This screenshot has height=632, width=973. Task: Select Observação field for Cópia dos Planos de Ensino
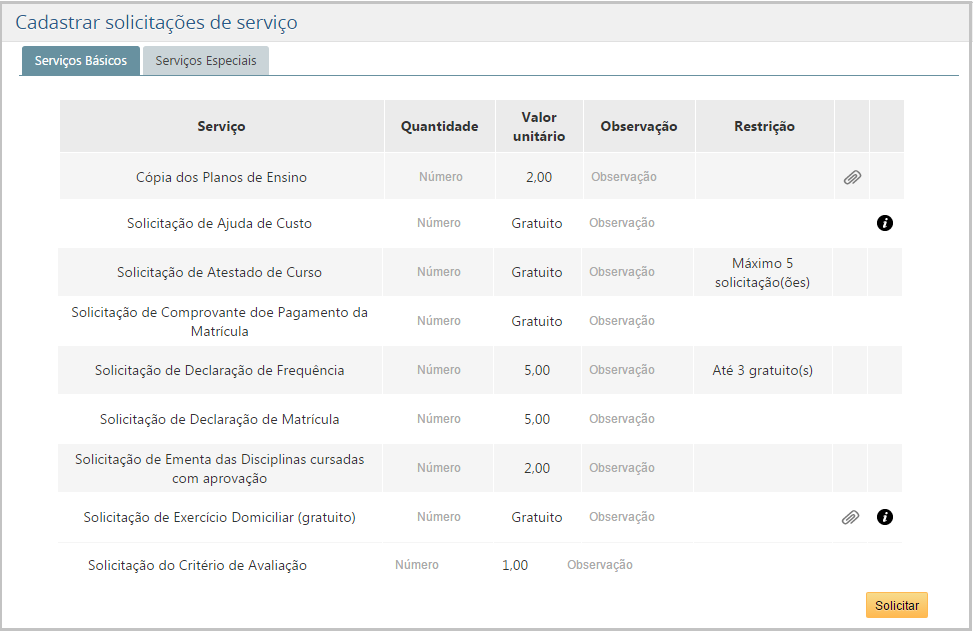(638, 176)
